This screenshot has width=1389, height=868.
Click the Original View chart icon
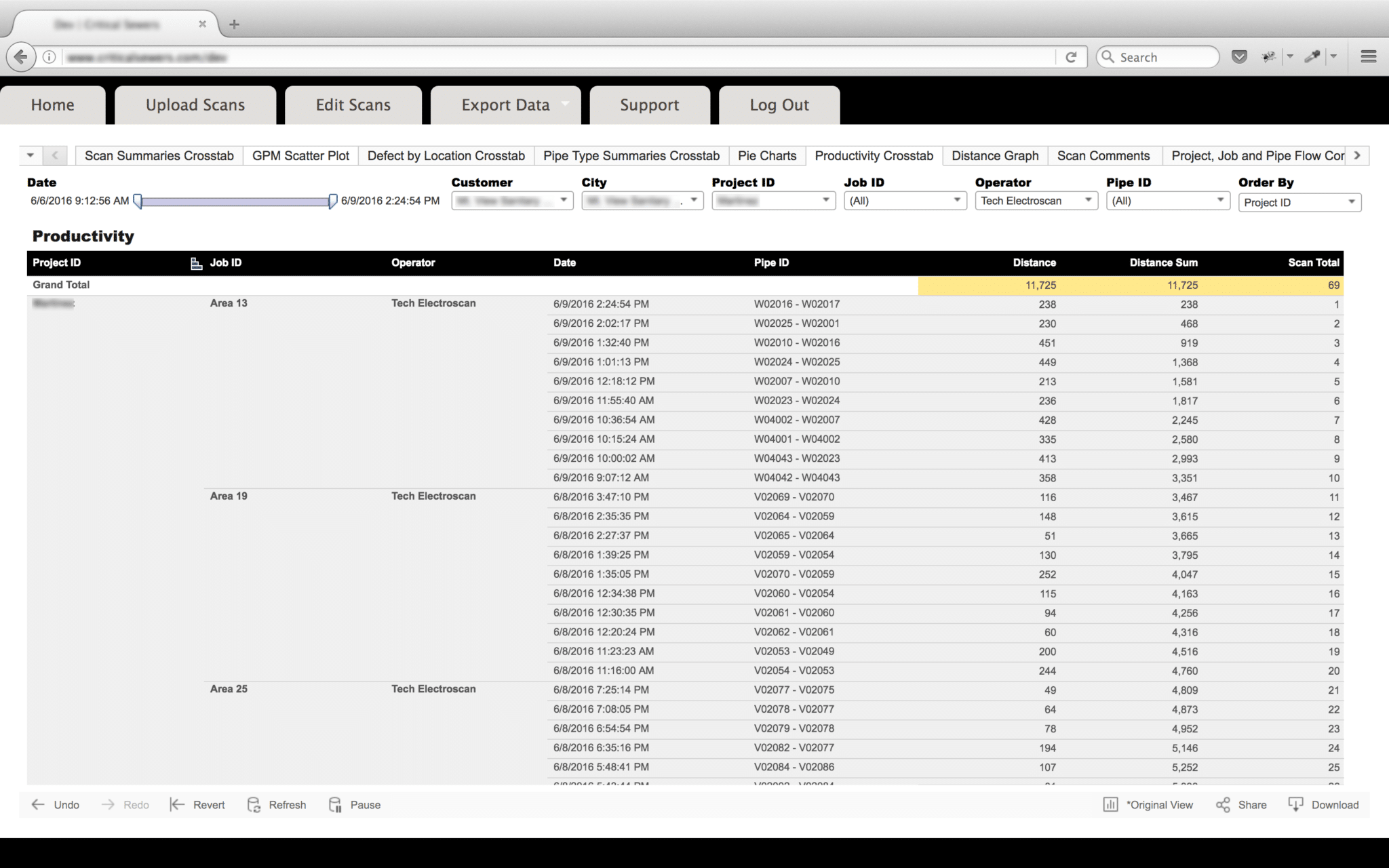coord(1110,804)
